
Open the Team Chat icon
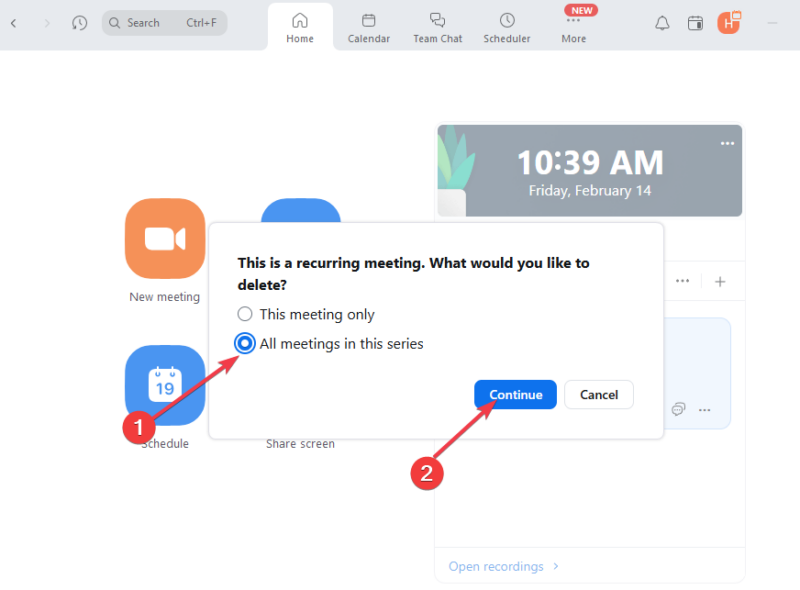coord(437,25)
